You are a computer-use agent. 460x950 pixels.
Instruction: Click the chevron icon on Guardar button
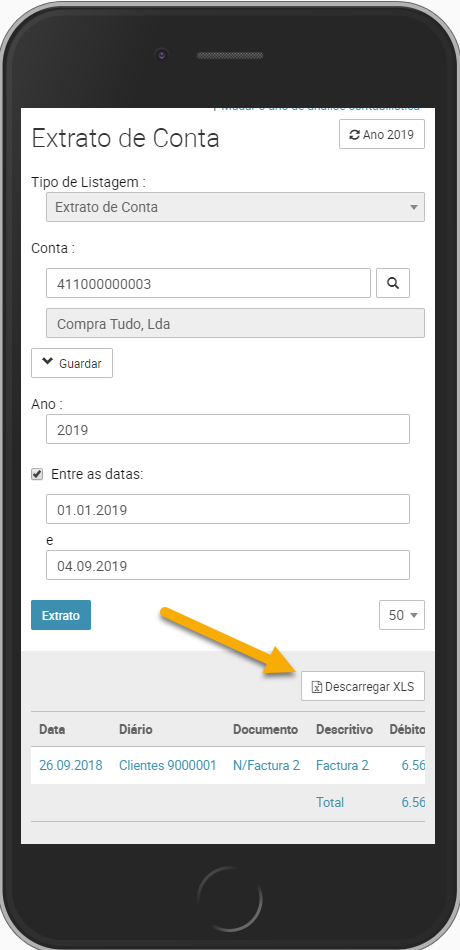pyautogui.click(x=47, y=362)
